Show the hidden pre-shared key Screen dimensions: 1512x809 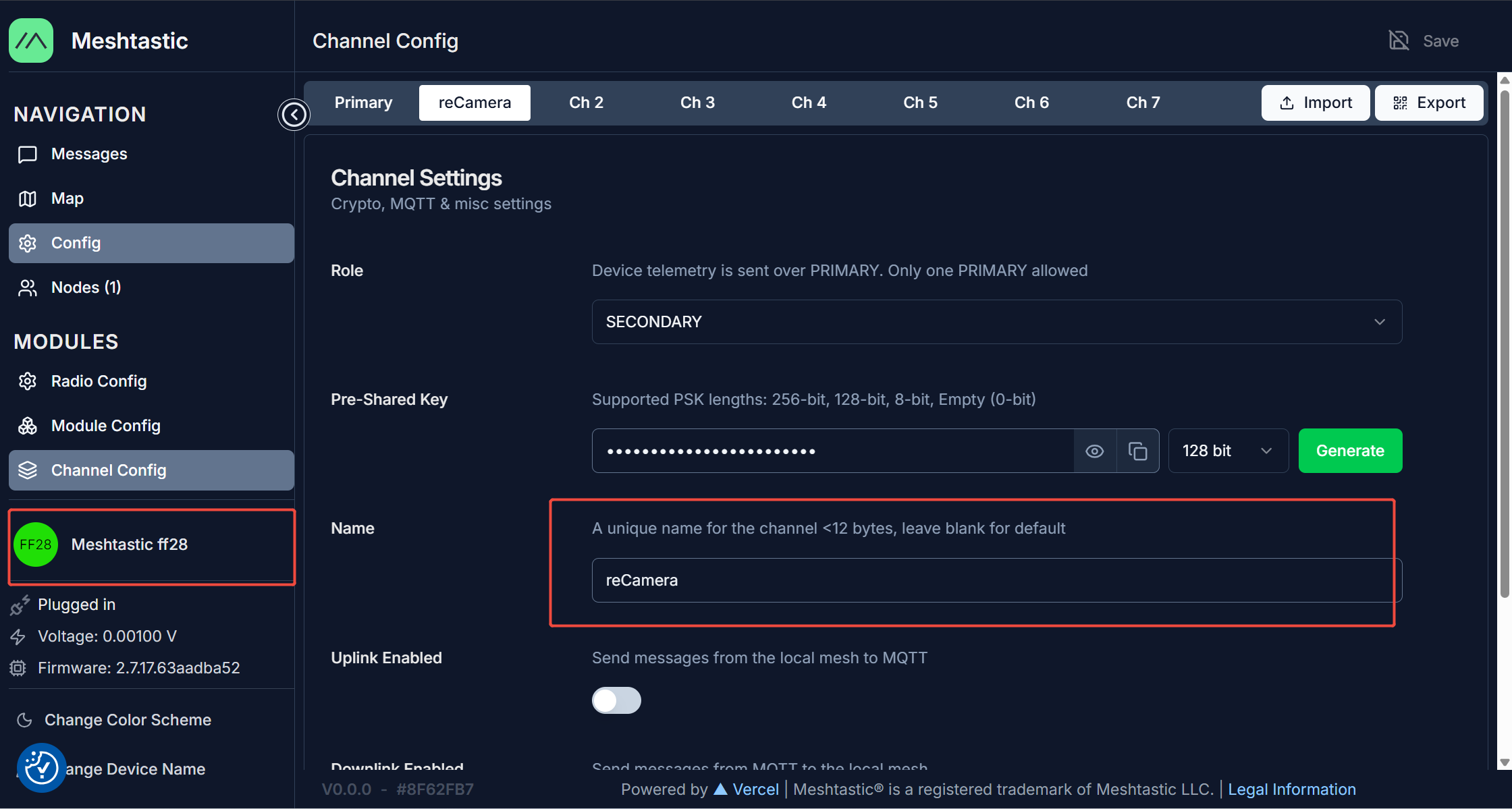pos(1094,451)
